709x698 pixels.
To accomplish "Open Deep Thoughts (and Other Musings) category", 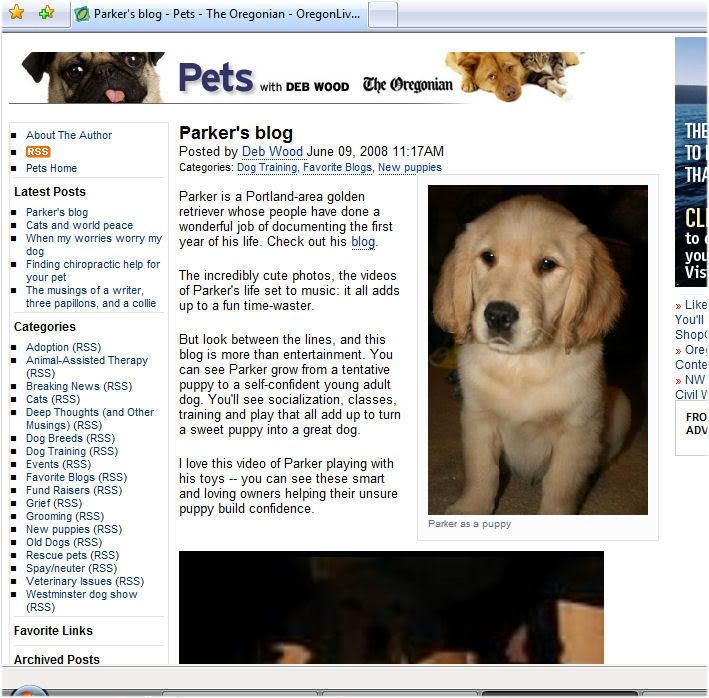I will pos(90,419).
